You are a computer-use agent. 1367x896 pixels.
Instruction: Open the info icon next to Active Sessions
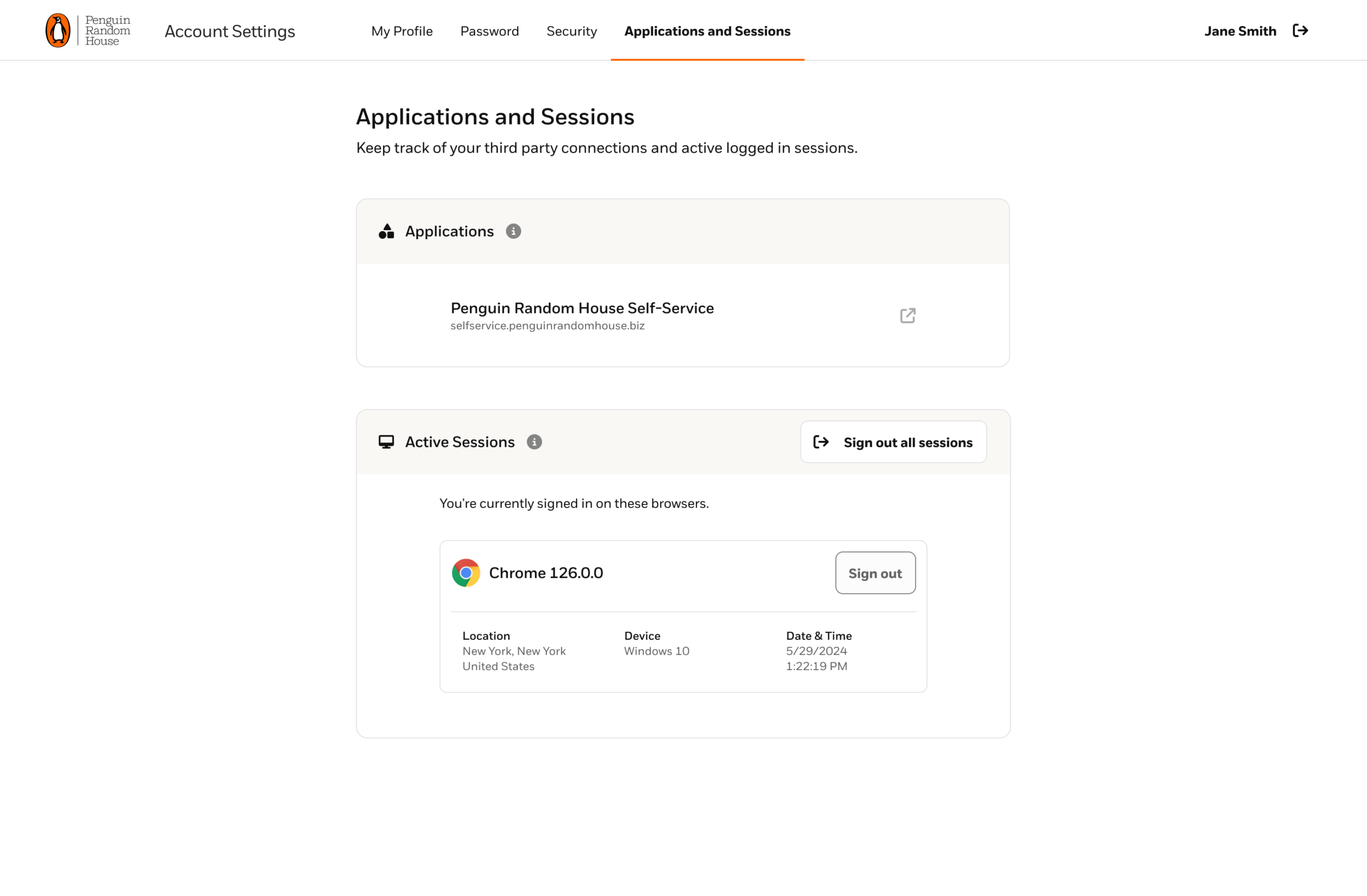(x=534, y=442)
